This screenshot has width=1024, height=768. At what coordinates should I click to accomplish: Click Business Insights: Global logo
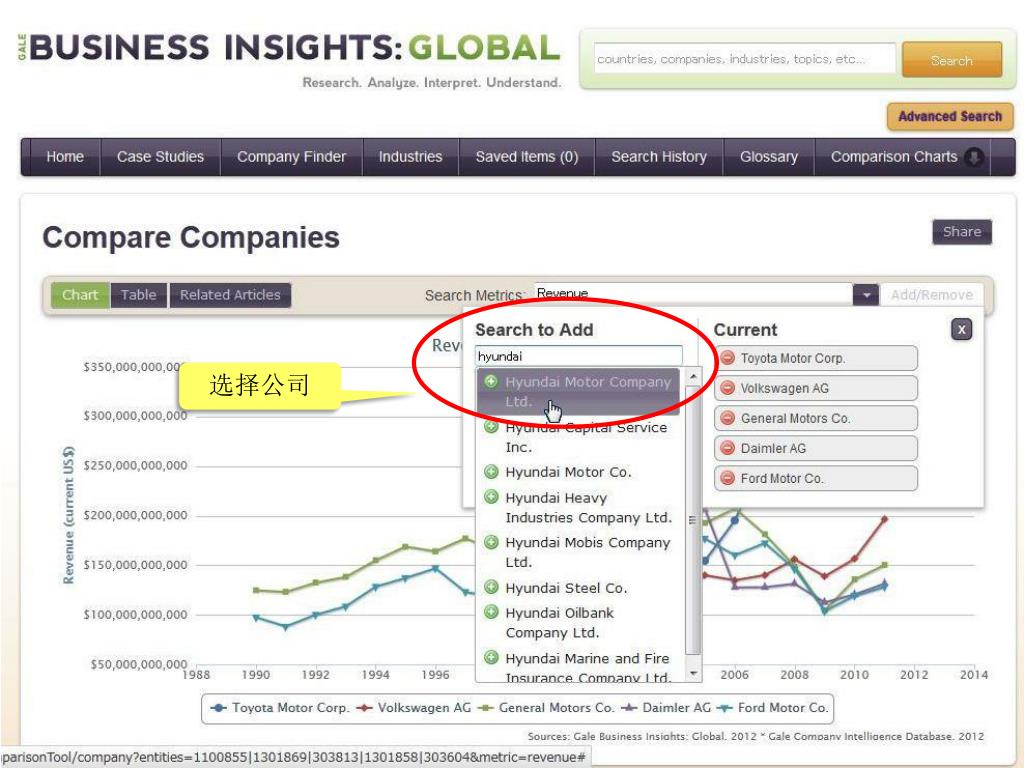point(289,48)
